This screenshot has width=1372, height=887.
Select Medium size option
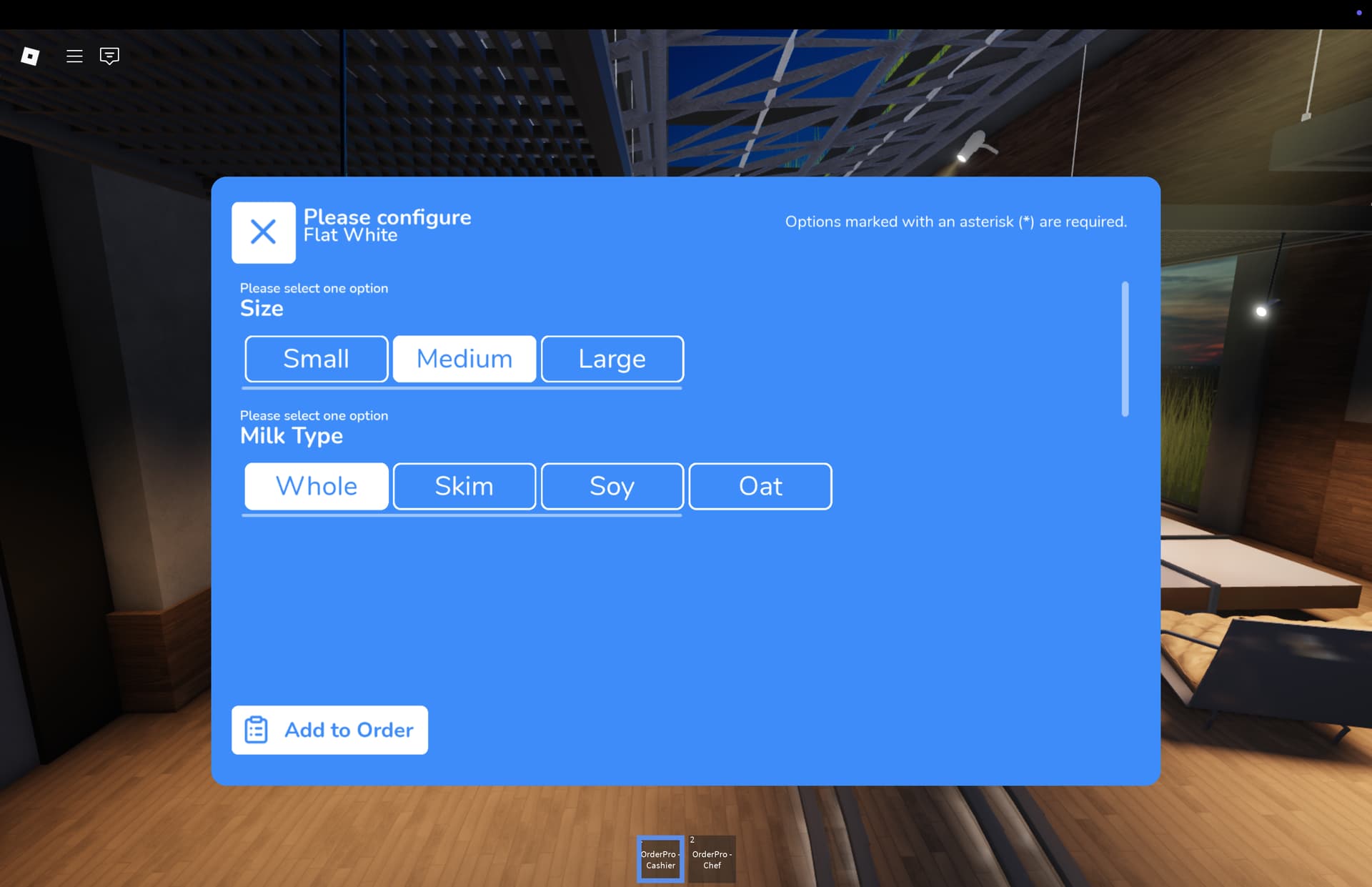pos(464,359)
